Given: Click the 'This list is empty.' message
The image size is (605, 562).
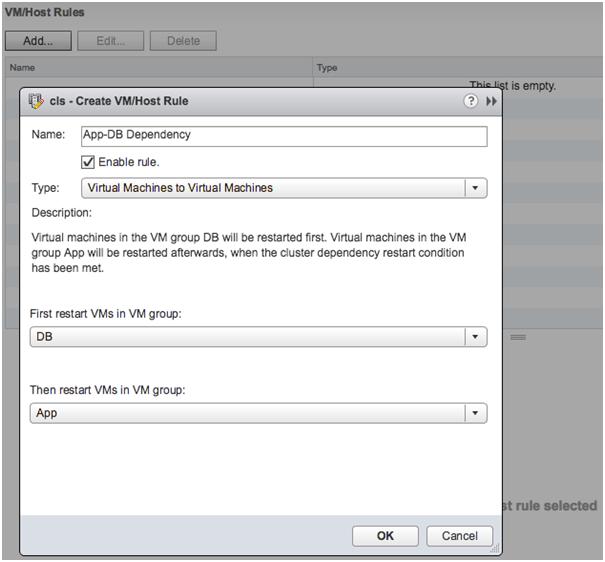Looking at the screenshot, I should coord(512,85).
